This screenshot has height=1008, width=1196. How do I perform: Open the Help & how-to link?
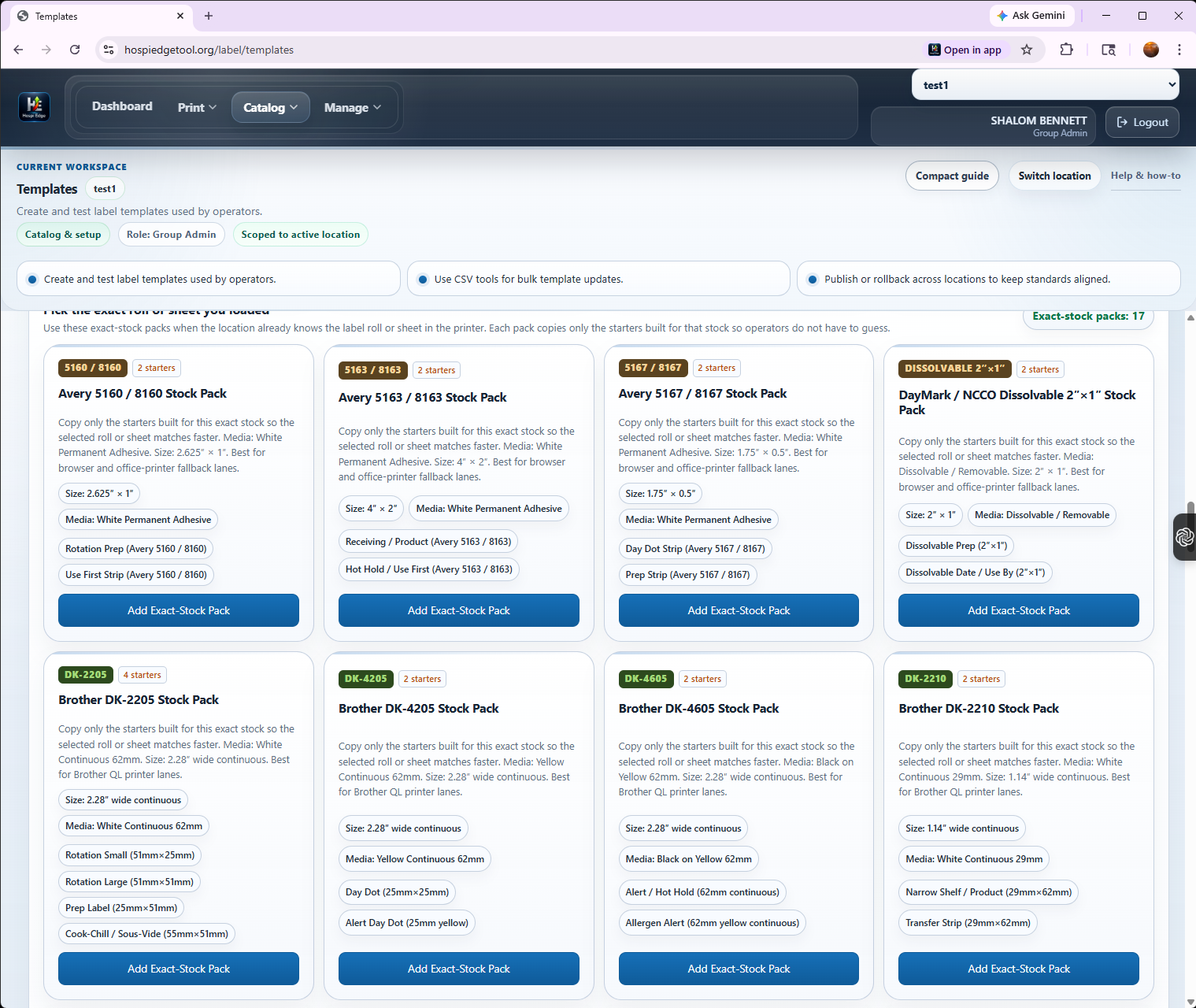tap(1146, 176)
